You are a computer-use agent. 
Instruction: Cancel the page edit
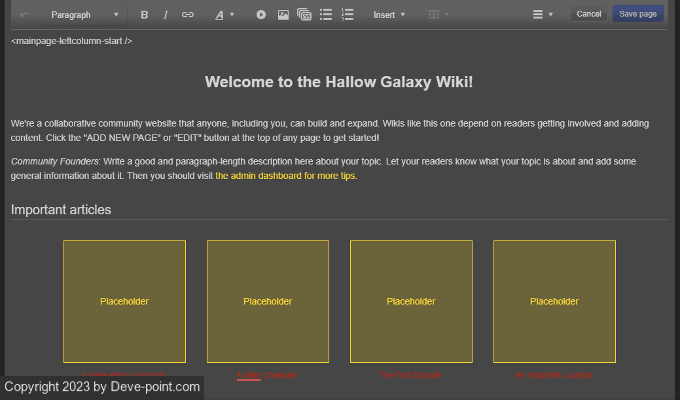point(589,14)
